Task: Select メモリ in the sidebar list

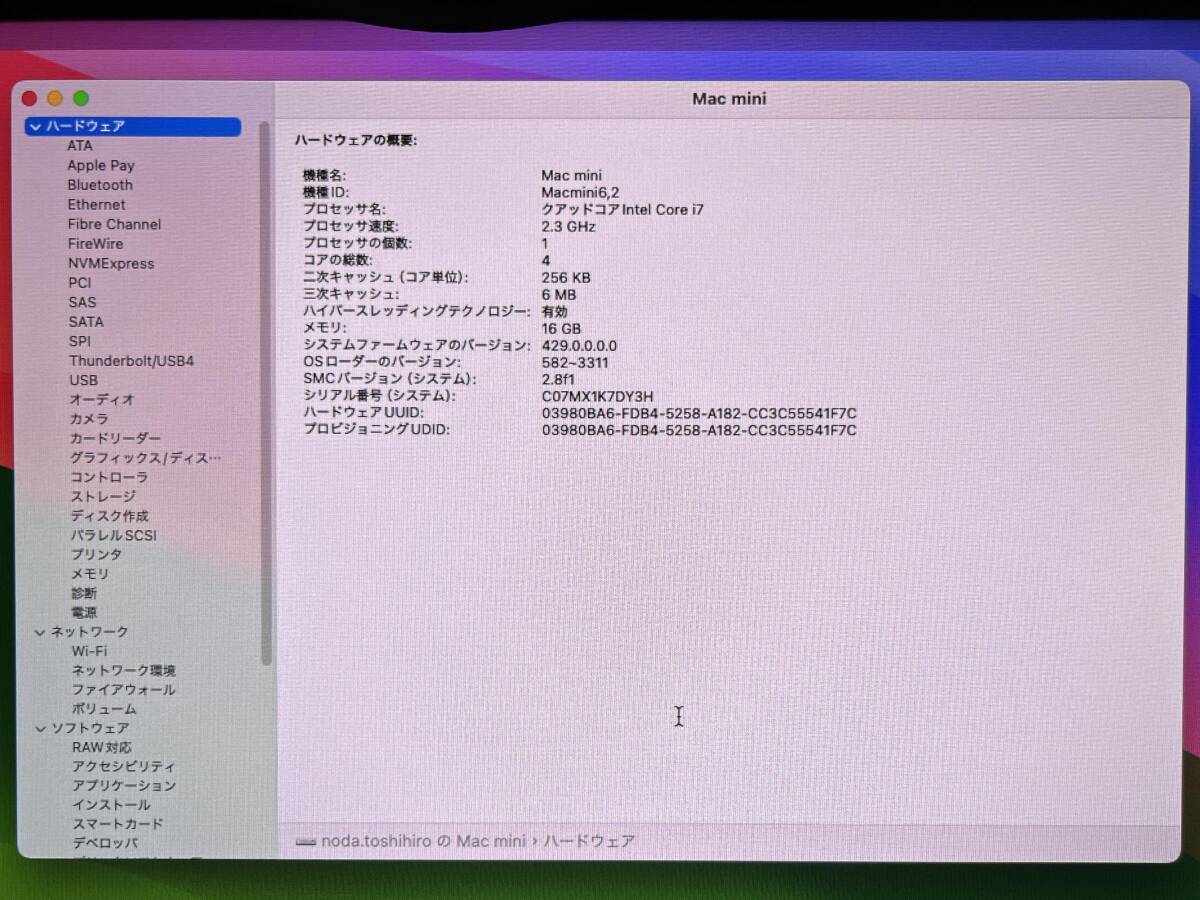Action: point(90,574)
